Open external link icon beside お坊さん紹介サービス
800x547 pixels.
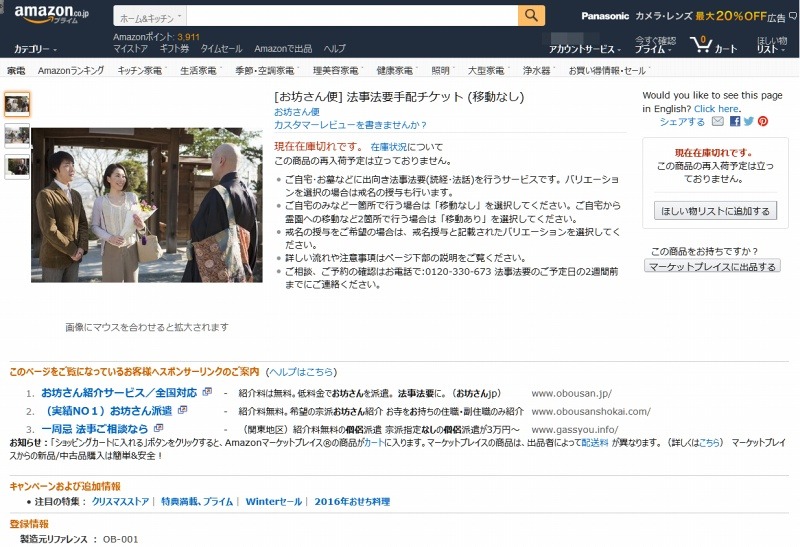(x=207, y=391)
